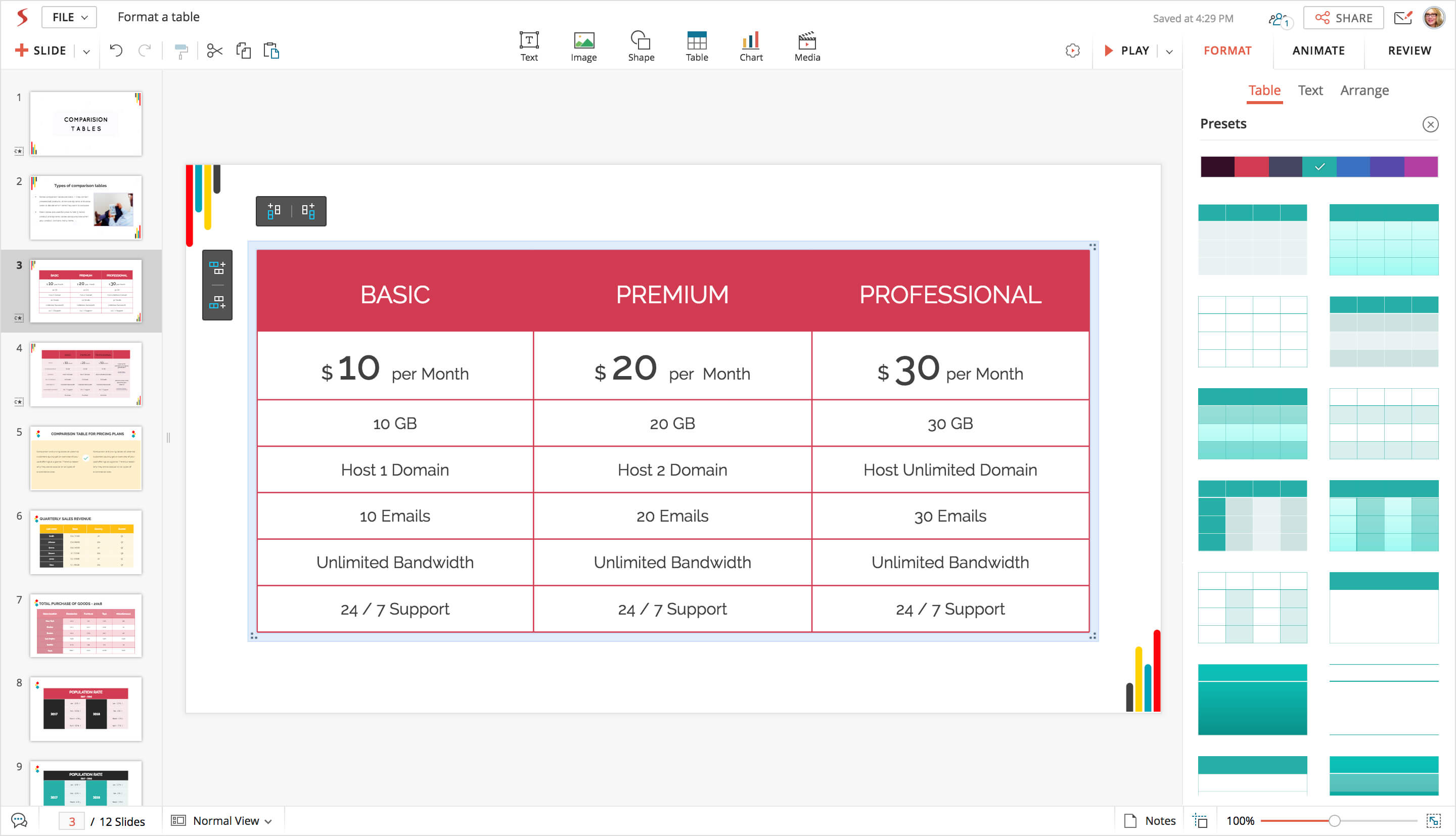Insert a Chart from the toolbar
Image resolution: width=1456 pixels, height=836 pixels.
(750, 46)
